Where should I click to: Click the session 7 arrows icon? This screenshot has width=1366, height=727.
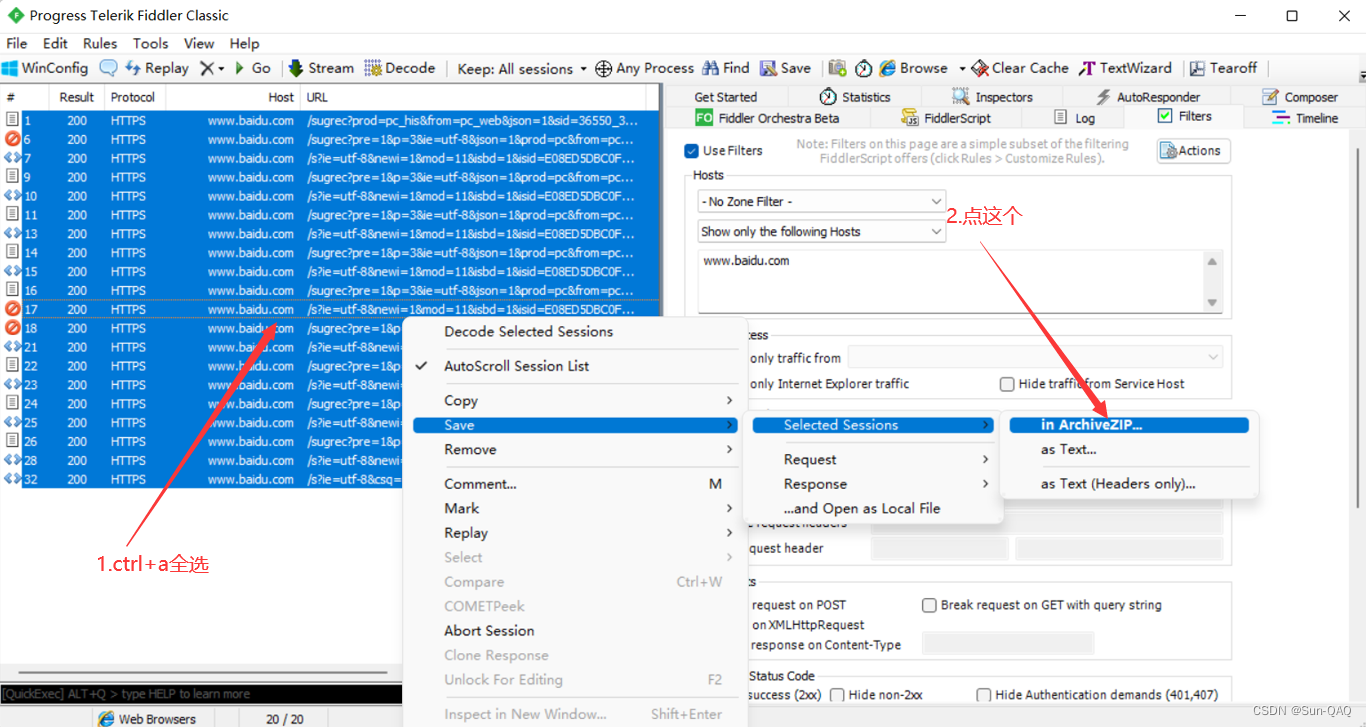[13, 158]
